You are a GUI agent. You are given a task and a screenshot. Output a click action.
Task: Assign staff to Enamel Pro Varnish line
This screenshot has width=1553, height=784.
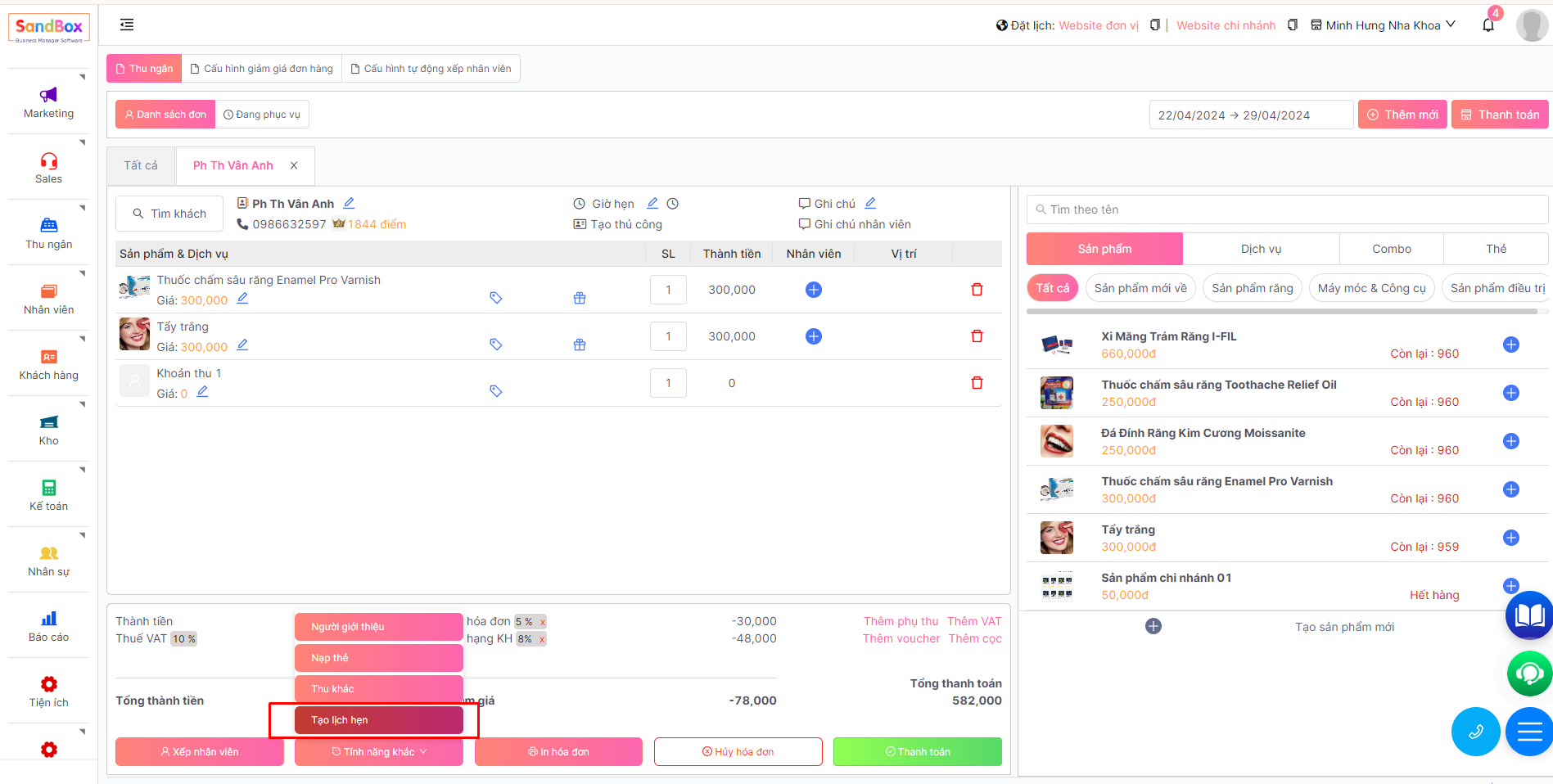(x=813, y=290)
